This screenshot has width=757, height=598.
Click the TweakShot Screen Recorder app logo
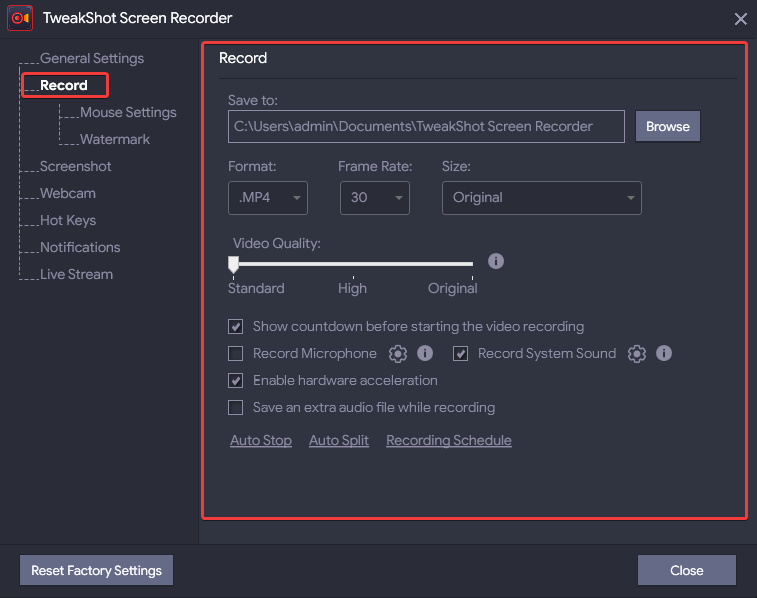click(x=20, y=18)
